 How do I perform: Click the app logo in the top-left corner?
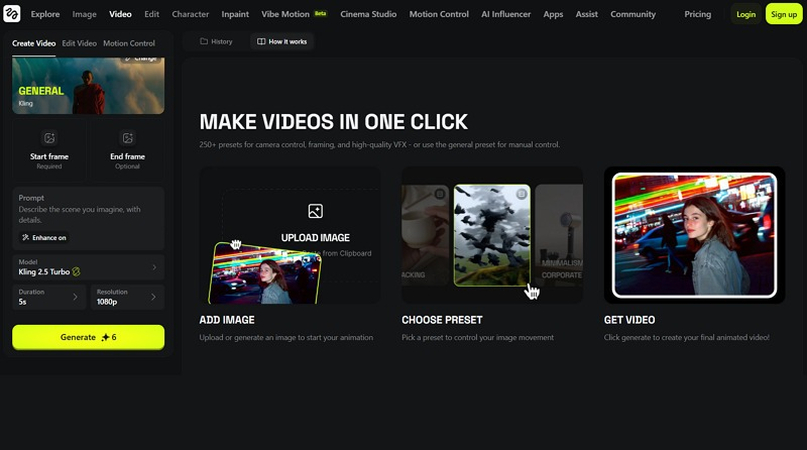tap(12, 14)
